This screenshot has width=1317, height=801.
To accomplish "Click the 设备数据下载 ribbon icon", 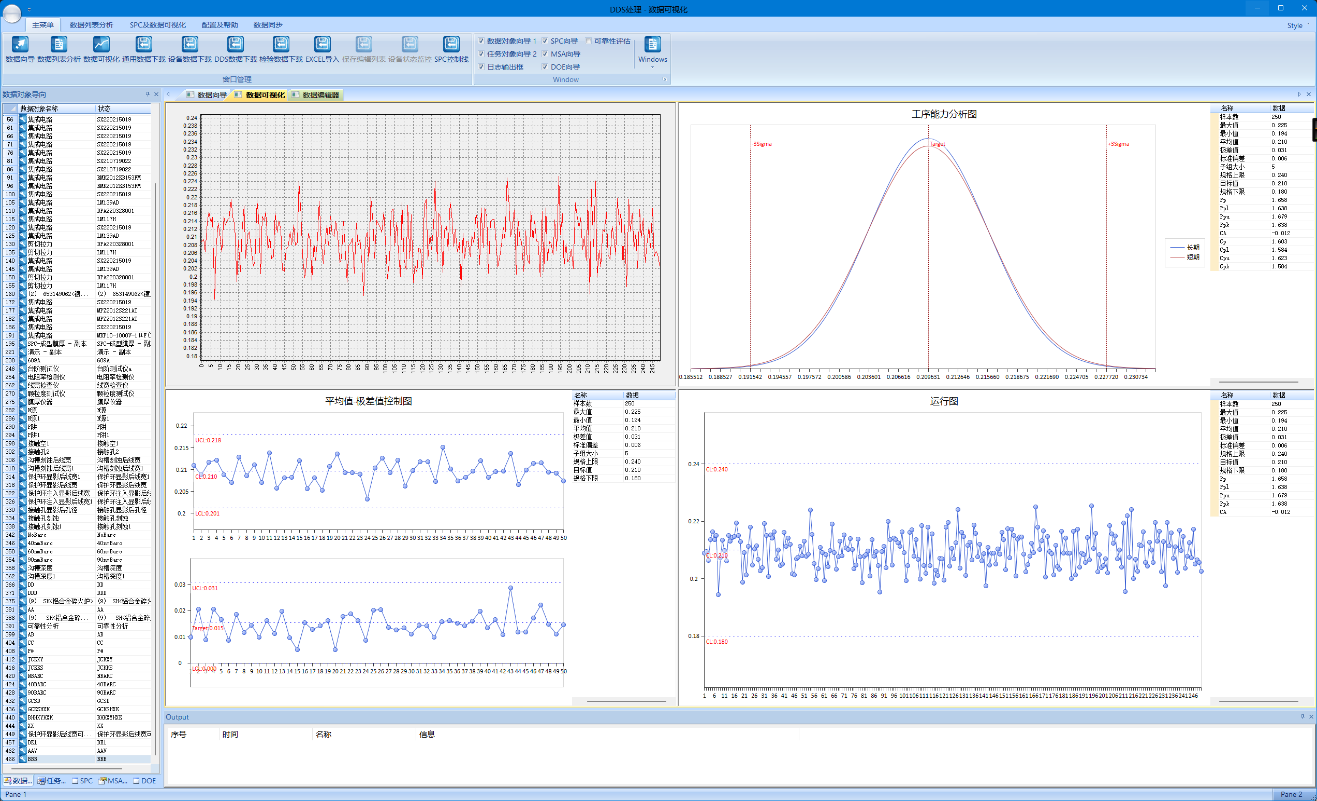I will point(190,44).
